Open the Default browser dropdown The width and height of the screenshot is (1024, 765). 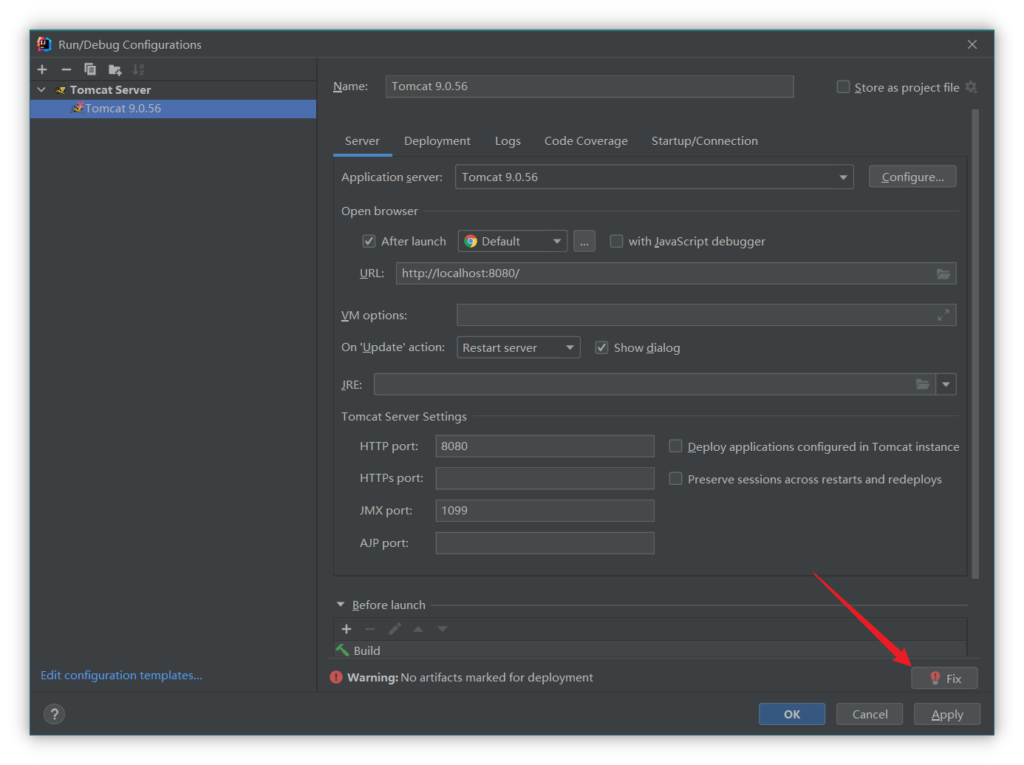tap(512, 242)
